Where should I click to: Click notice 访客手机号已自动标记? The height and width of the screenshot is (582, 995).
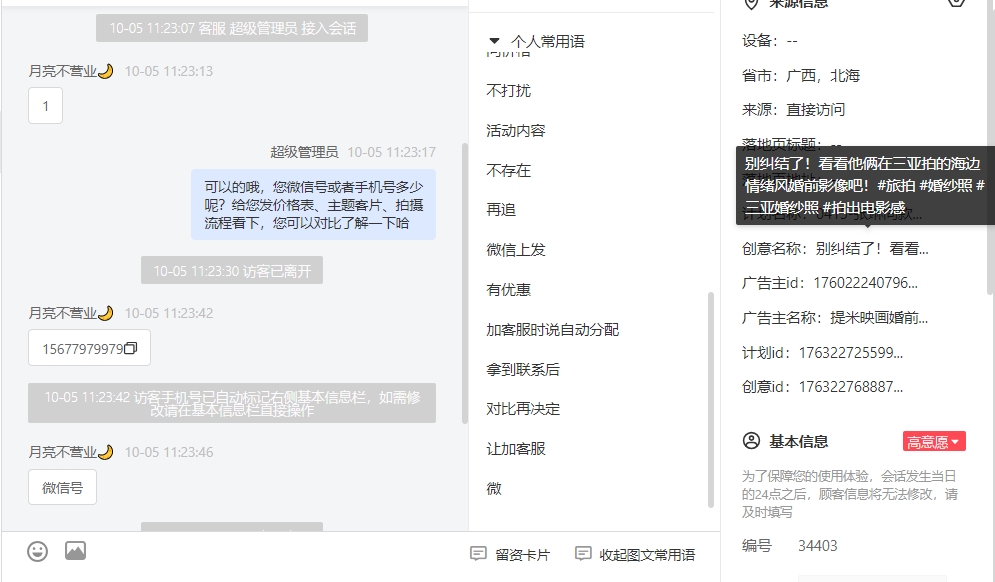pos(232,403)
